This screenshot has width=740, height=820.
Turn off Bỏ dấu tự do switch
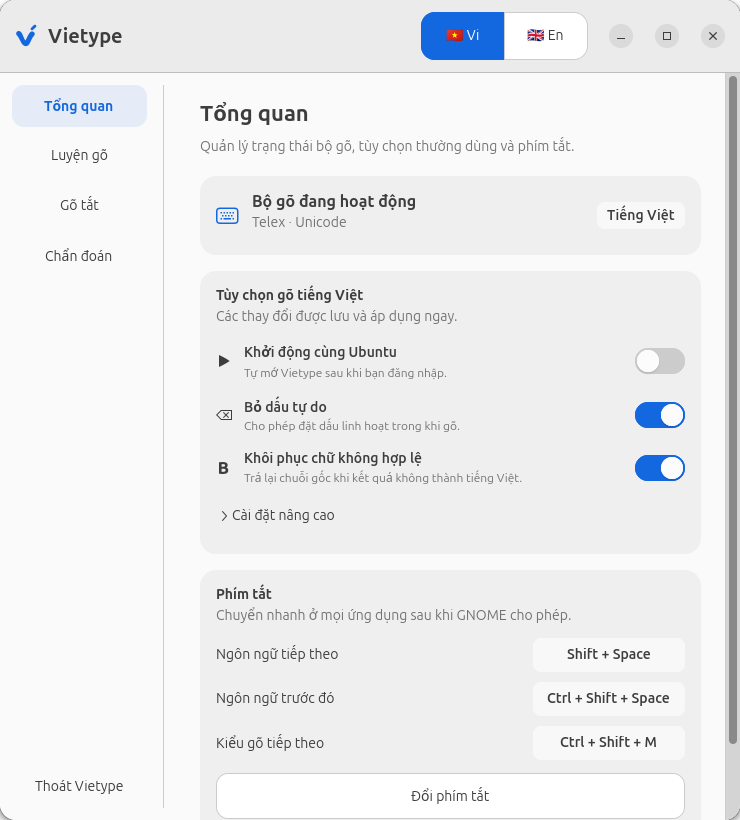tap(660, 415)
